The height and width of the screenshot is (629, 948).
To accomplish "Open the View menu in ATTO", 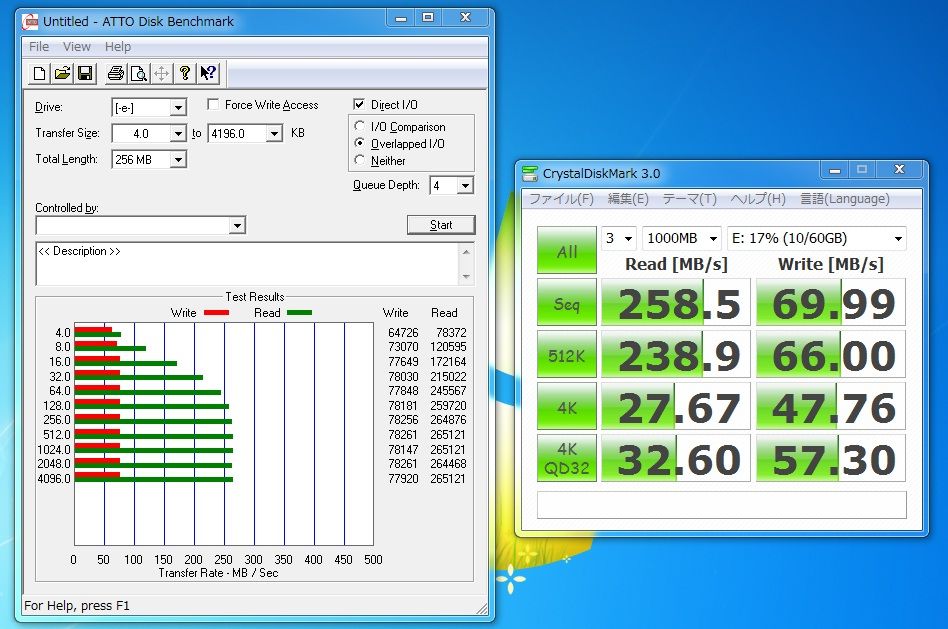I will click(x=76, y=47).
